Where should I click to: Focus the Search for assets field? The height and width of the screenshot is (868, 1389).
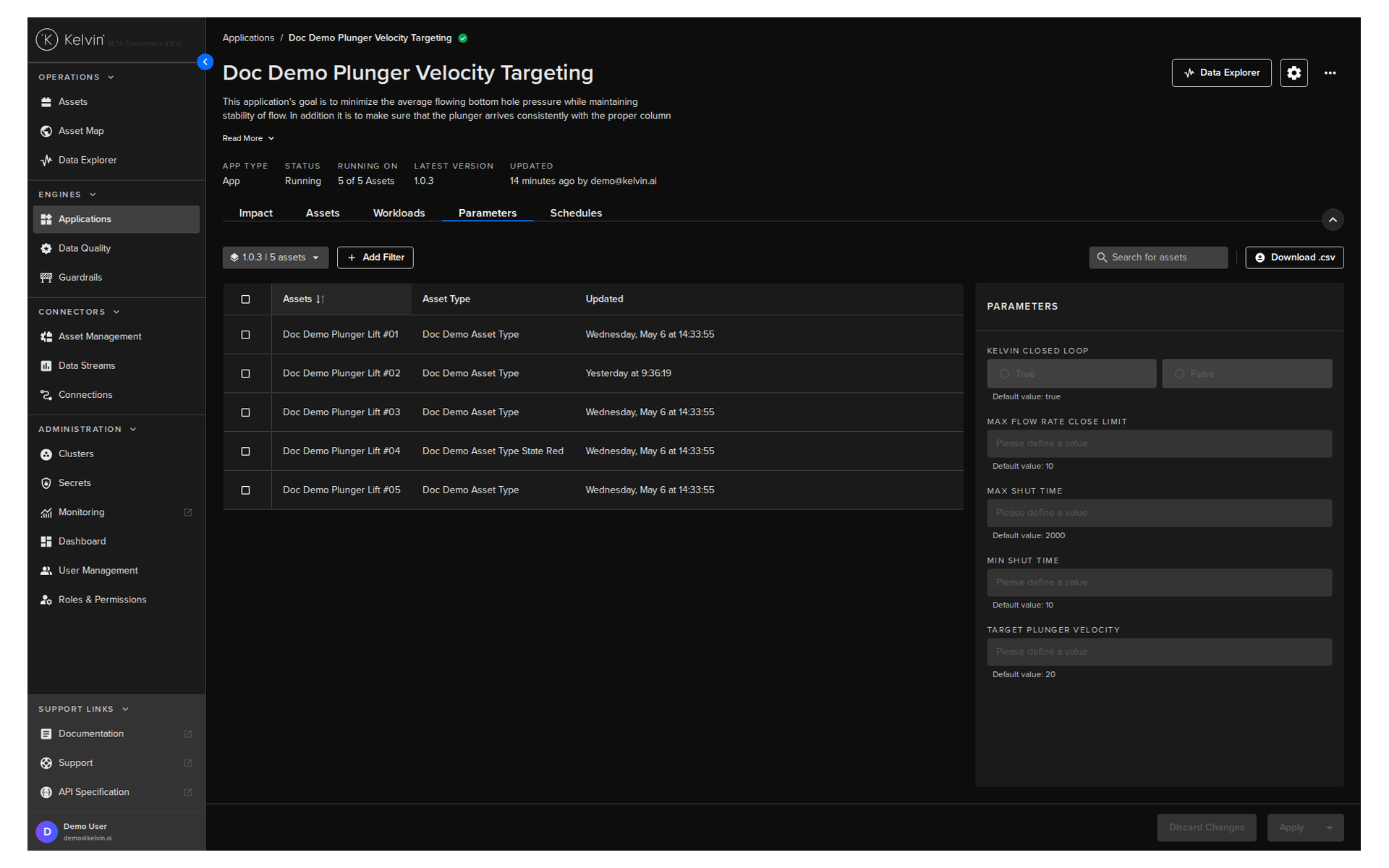click(1158, 258)
